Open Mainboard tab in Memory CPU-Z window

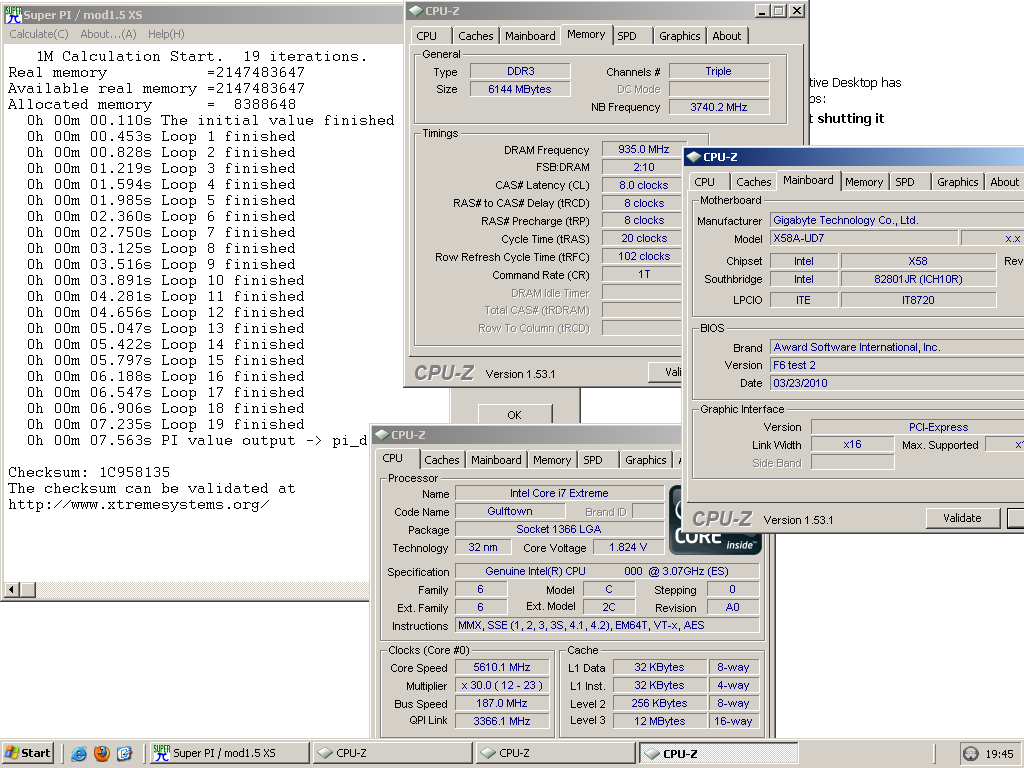(x=530, y=36)
